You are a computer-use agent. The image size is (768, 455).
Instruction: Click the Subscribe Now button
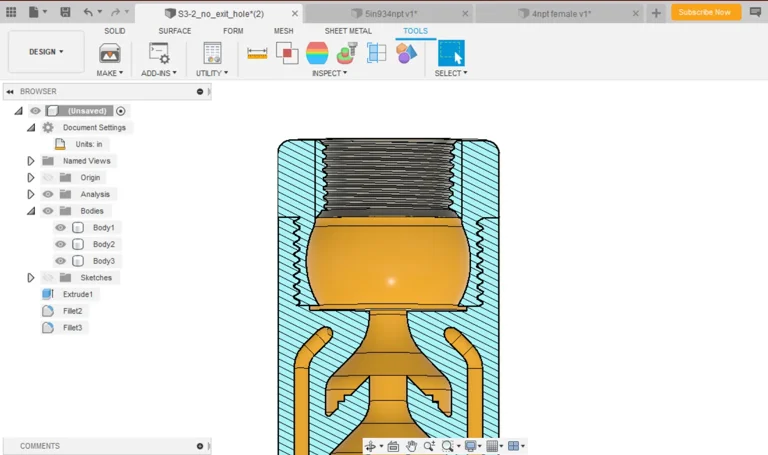tap(706, 12)
